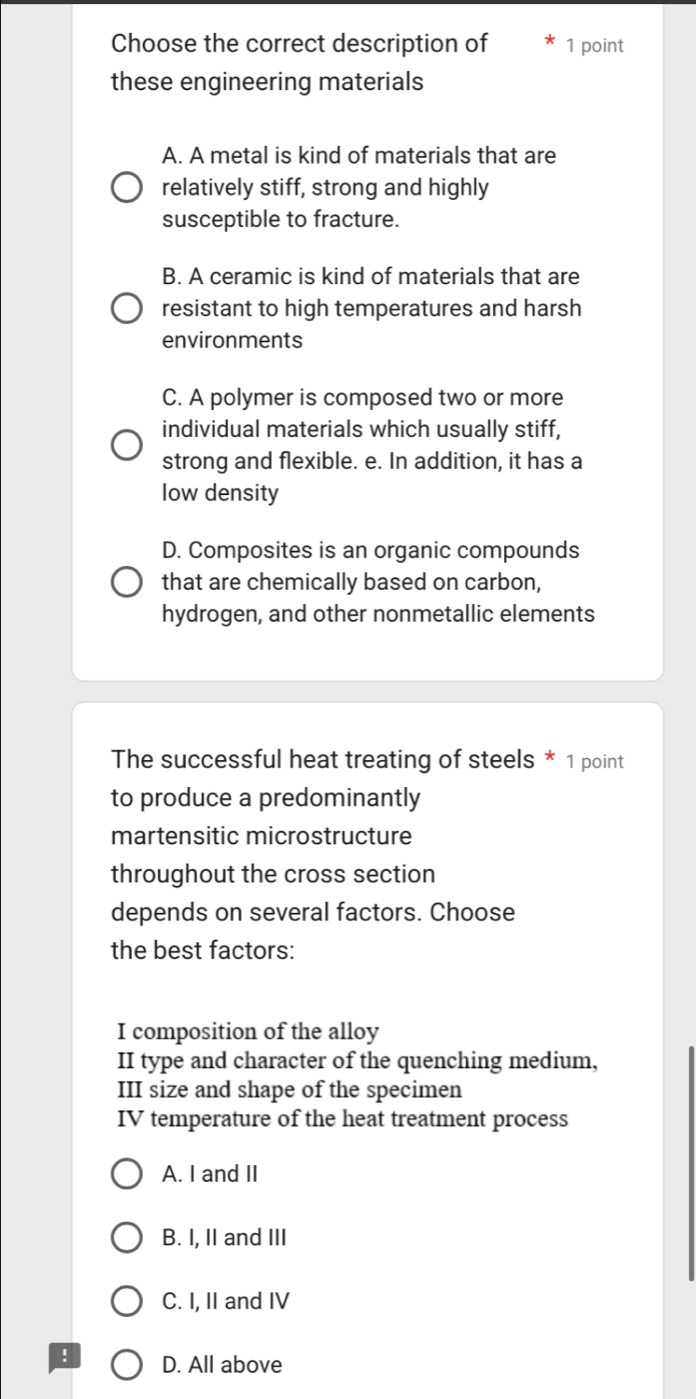Select option B about ceramics resisting high temperatures
The height and width of the screenshot is (1399, 696).
point(125,308)
